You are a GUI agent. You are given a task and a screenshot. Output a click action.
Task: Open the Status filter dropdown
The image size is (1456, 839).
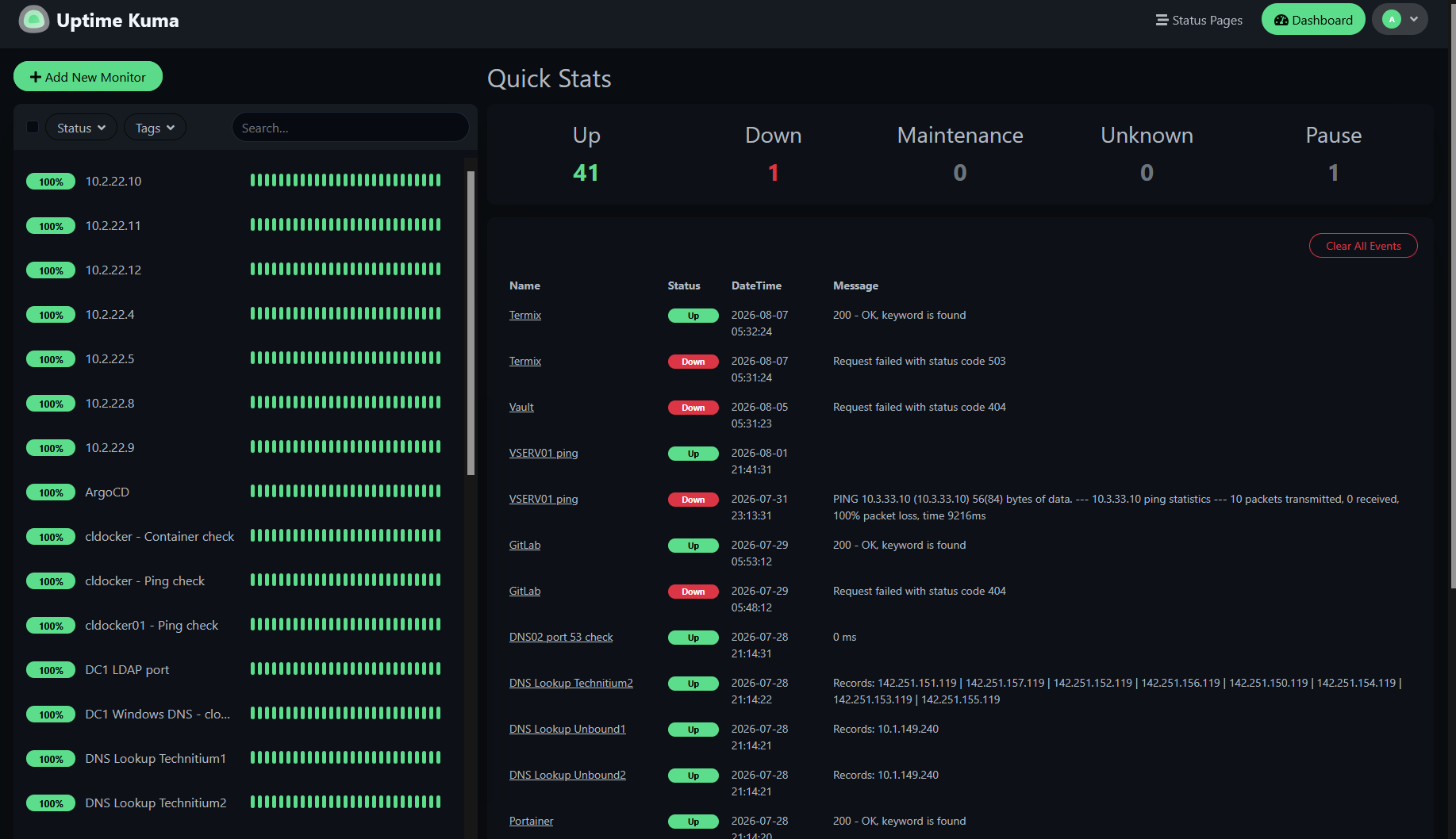pos(81,128)
